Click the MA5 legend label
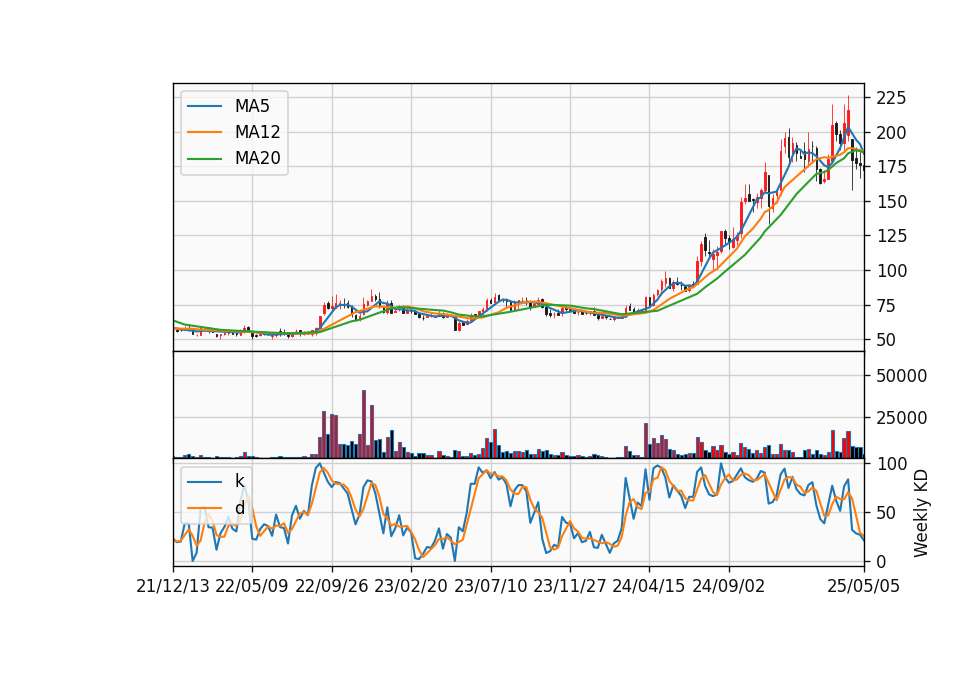Viewport: 960px width, 690px height. [x=252, y=106]
